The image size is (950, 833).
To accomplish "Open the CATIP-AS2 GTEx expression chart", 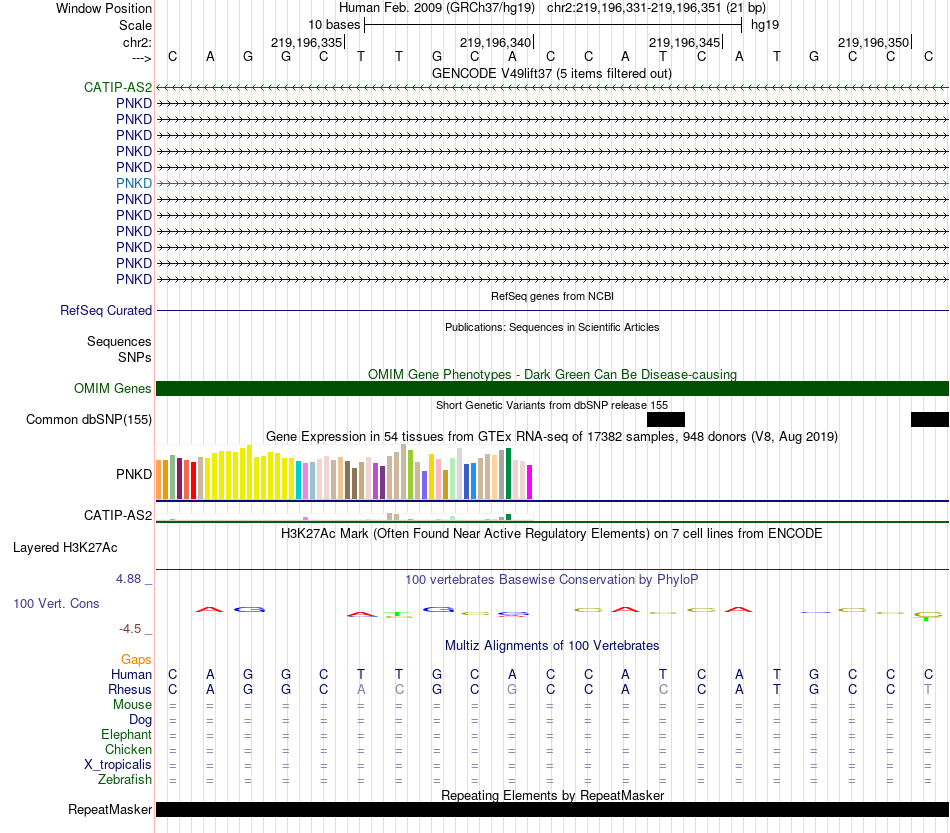I will point(344,517).
